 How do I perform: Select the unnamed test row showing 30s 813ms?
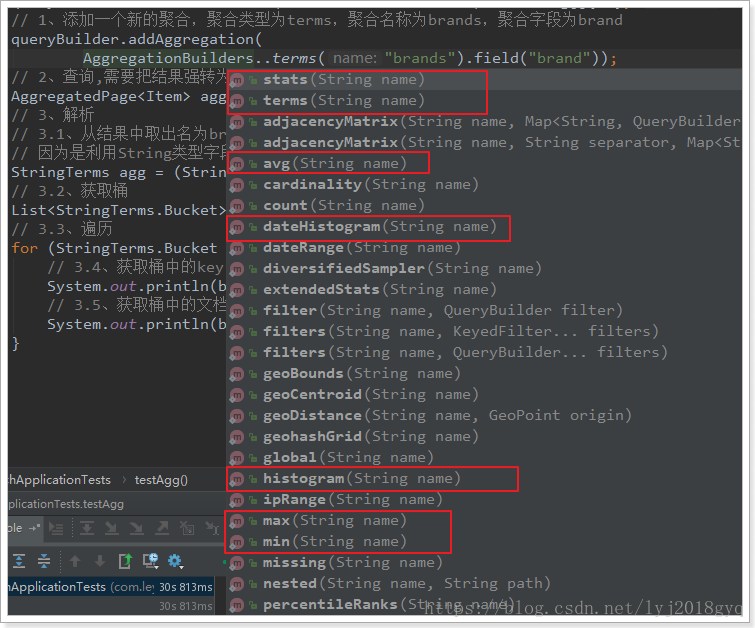click(x=110, y=606)
